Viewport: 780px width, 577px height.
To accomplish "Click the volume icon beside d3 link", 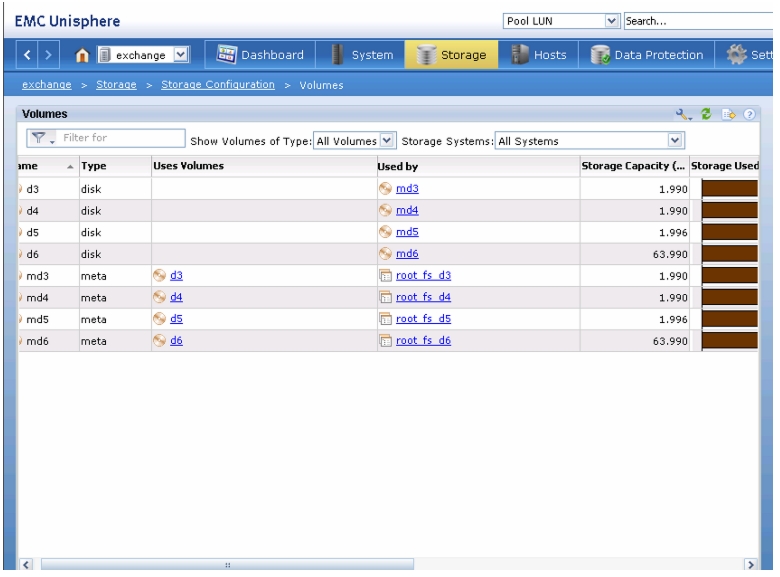I will 159,276.
